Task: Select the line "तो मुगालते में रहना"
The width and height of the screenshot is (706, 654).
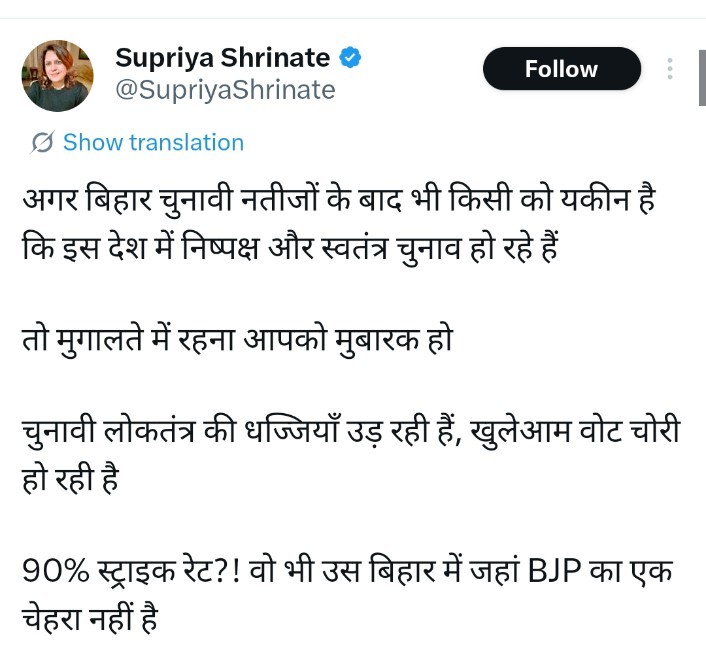Action: [237, 339]
